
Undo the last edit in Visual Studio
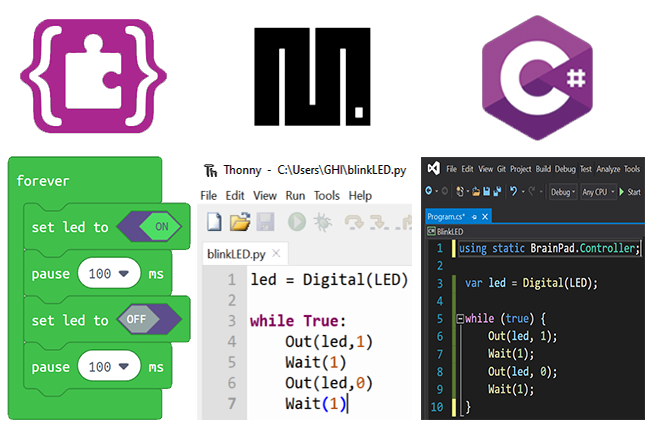click(514, 191)
